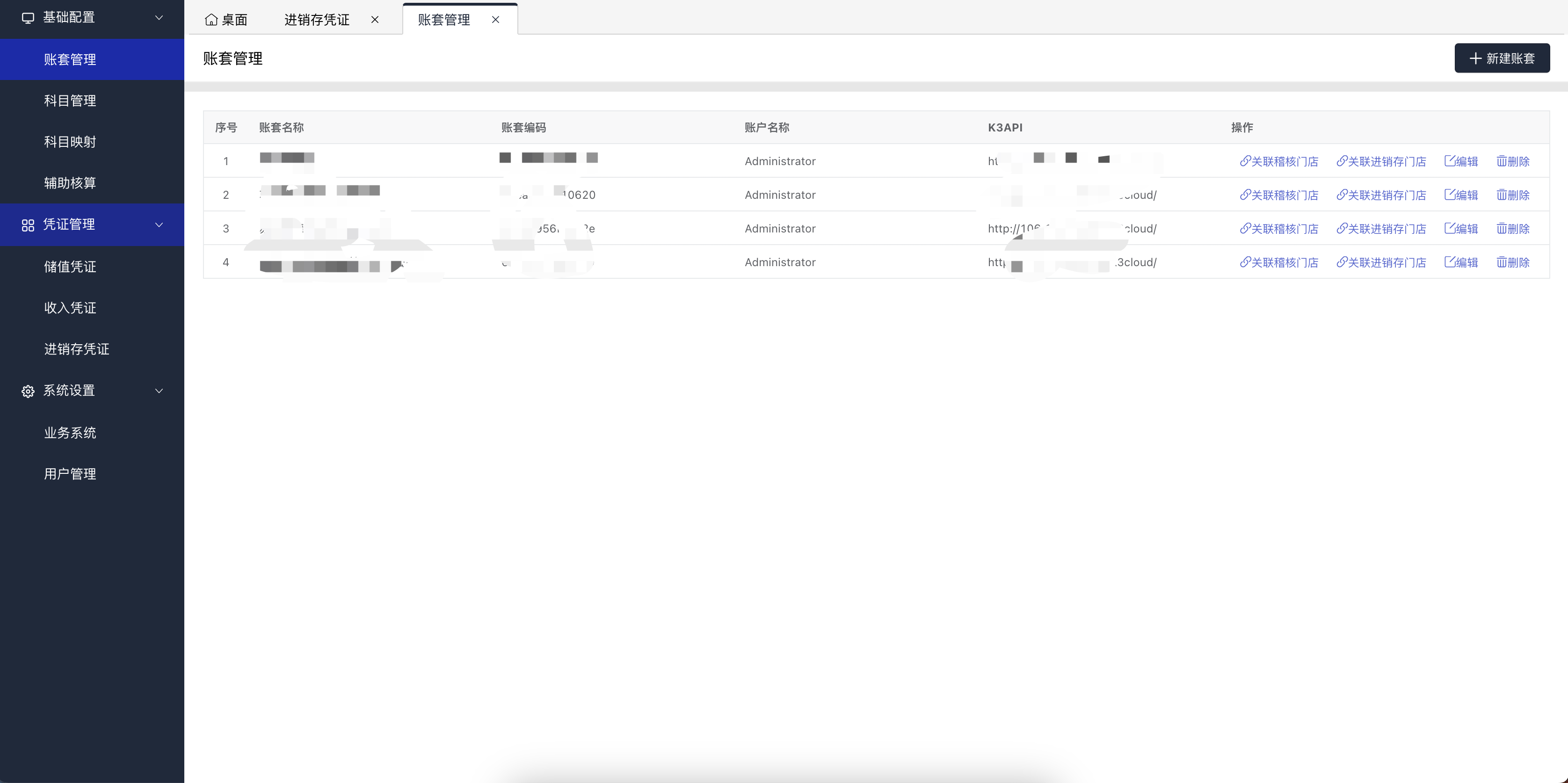Click 关联进销存门店 in row 3

[1381, 228]
